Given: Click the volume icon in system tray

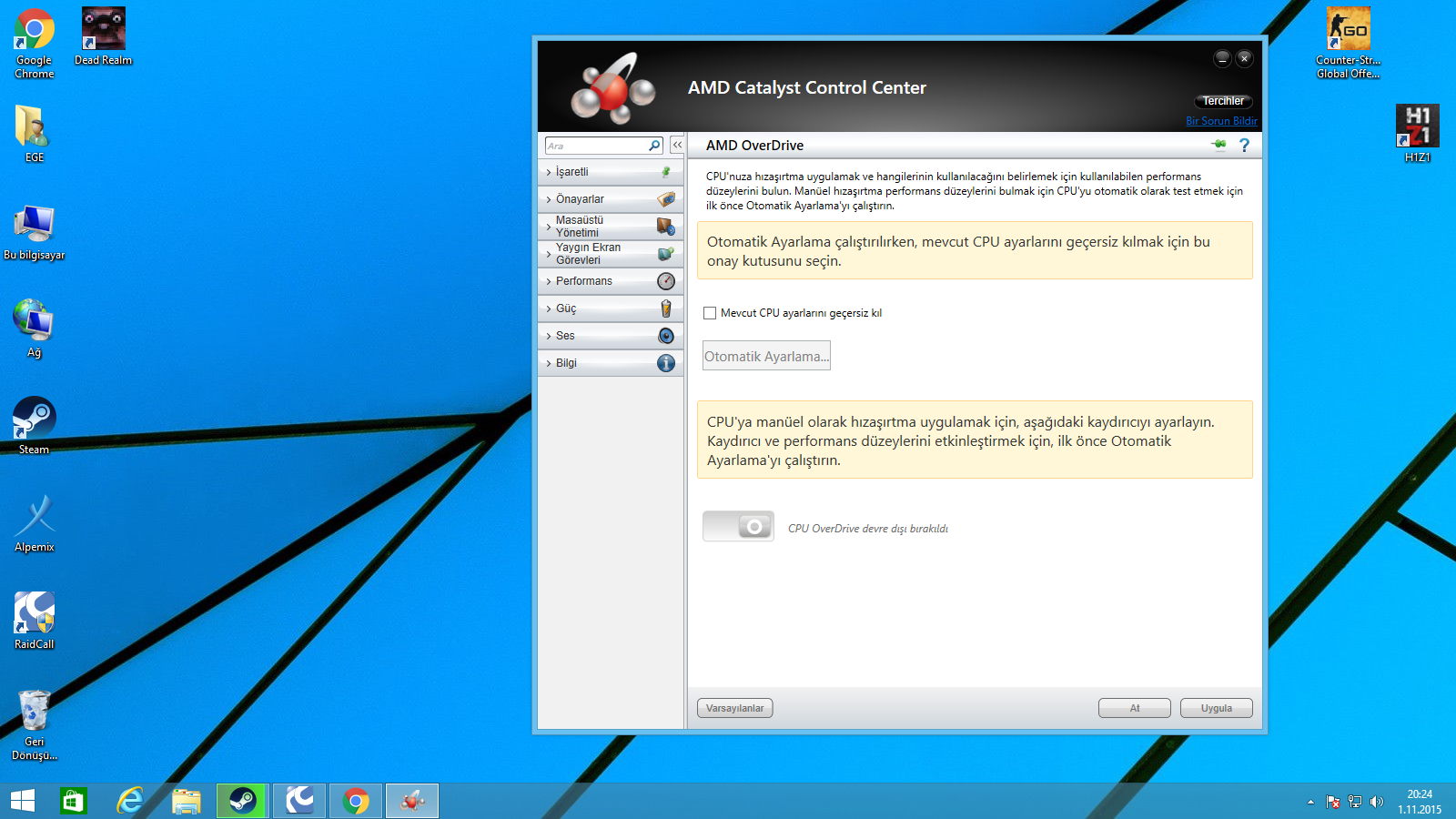Looking at the screenshot, I should pos(1376,802).
